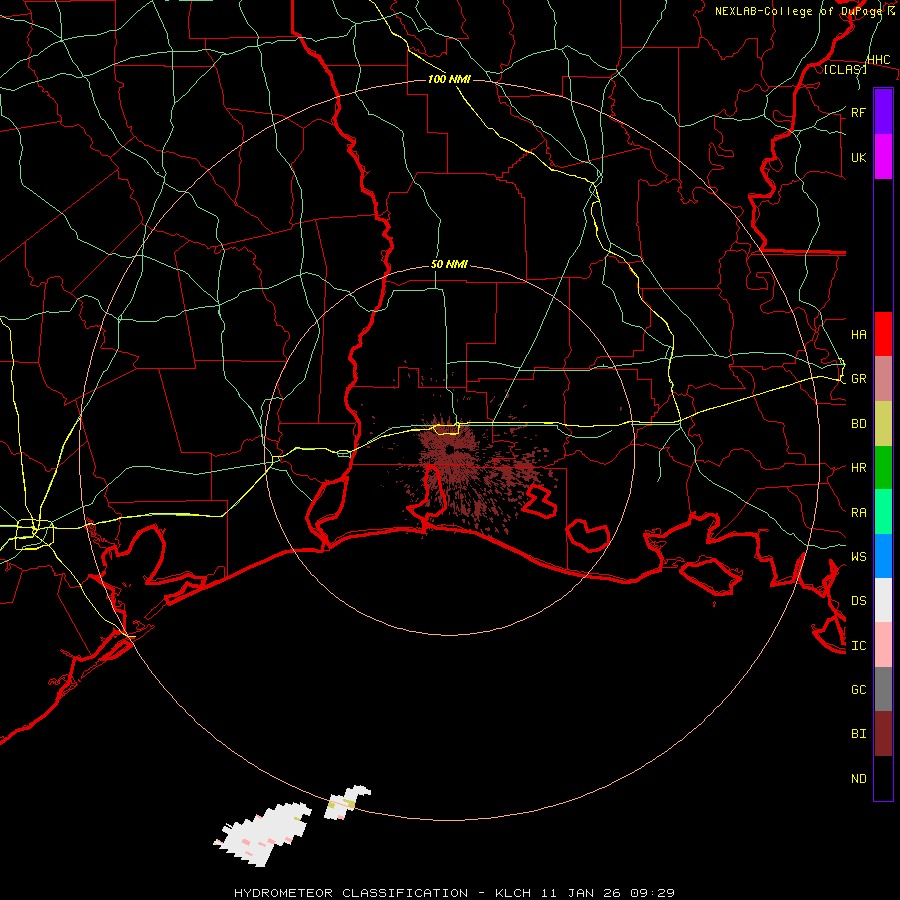Click the "GC" legend label

[858, 689]
